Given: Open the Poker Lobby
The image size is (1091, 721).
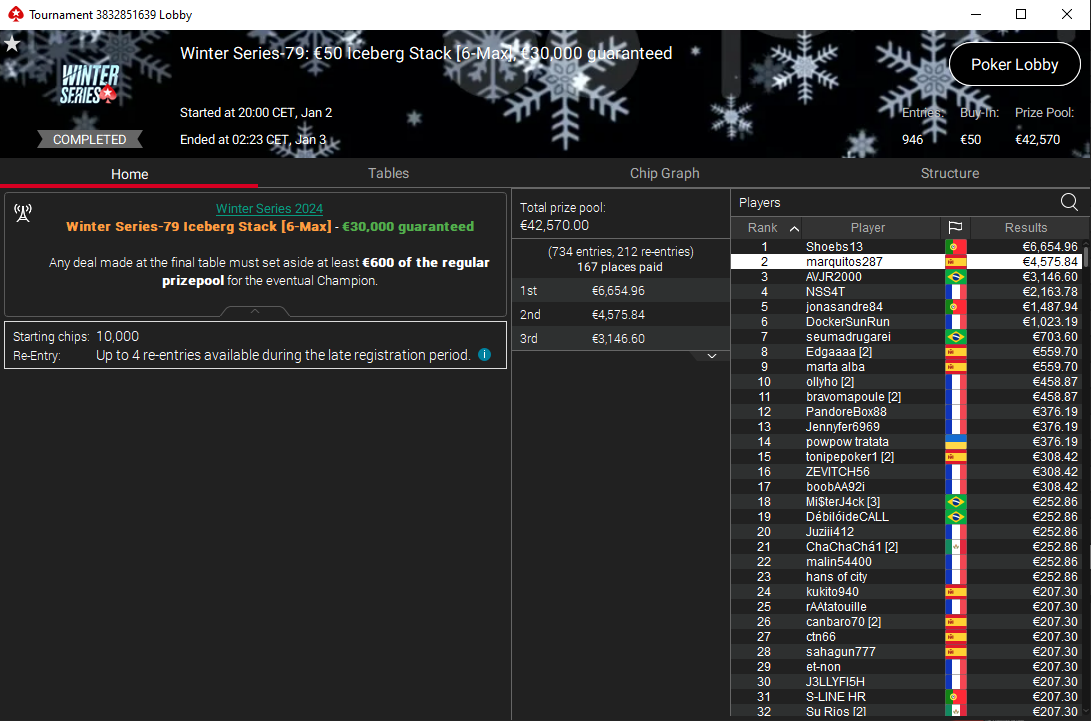Looking at the screenshot, I should point(1014,65).
